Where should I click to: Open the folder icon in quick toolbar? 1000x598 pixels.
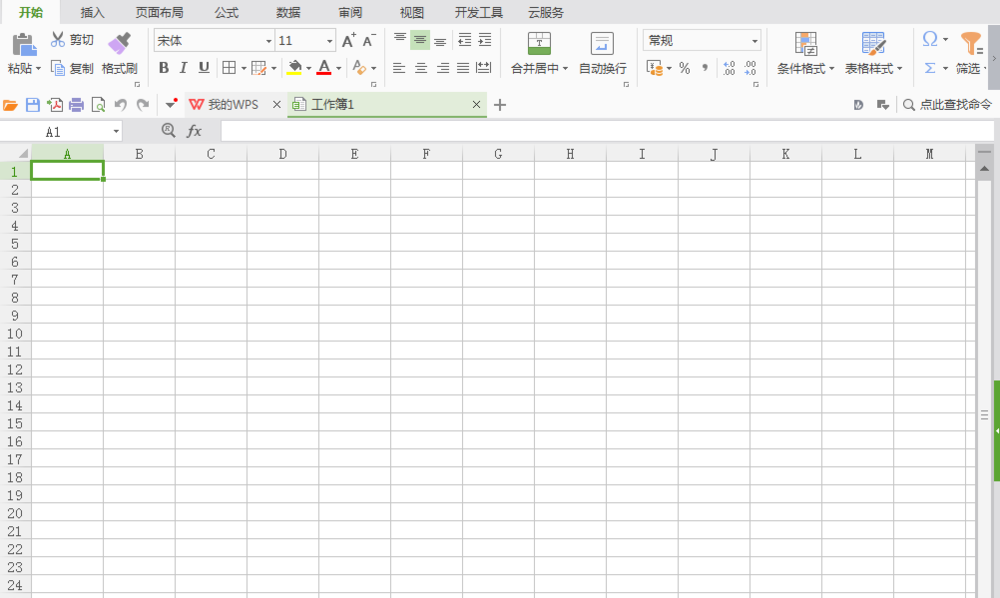coord(10,105)
